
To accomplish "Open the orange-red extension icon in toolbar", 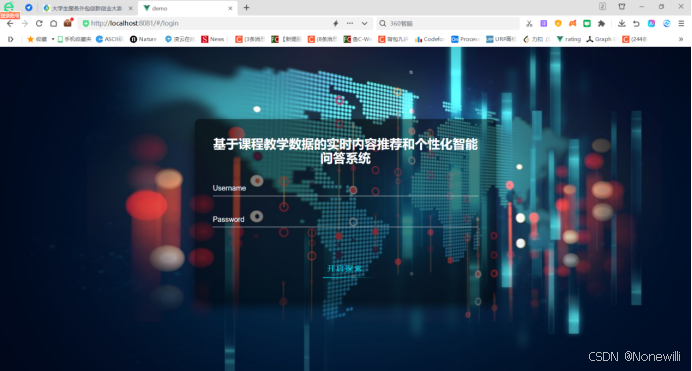I will [x=572, y=23].
